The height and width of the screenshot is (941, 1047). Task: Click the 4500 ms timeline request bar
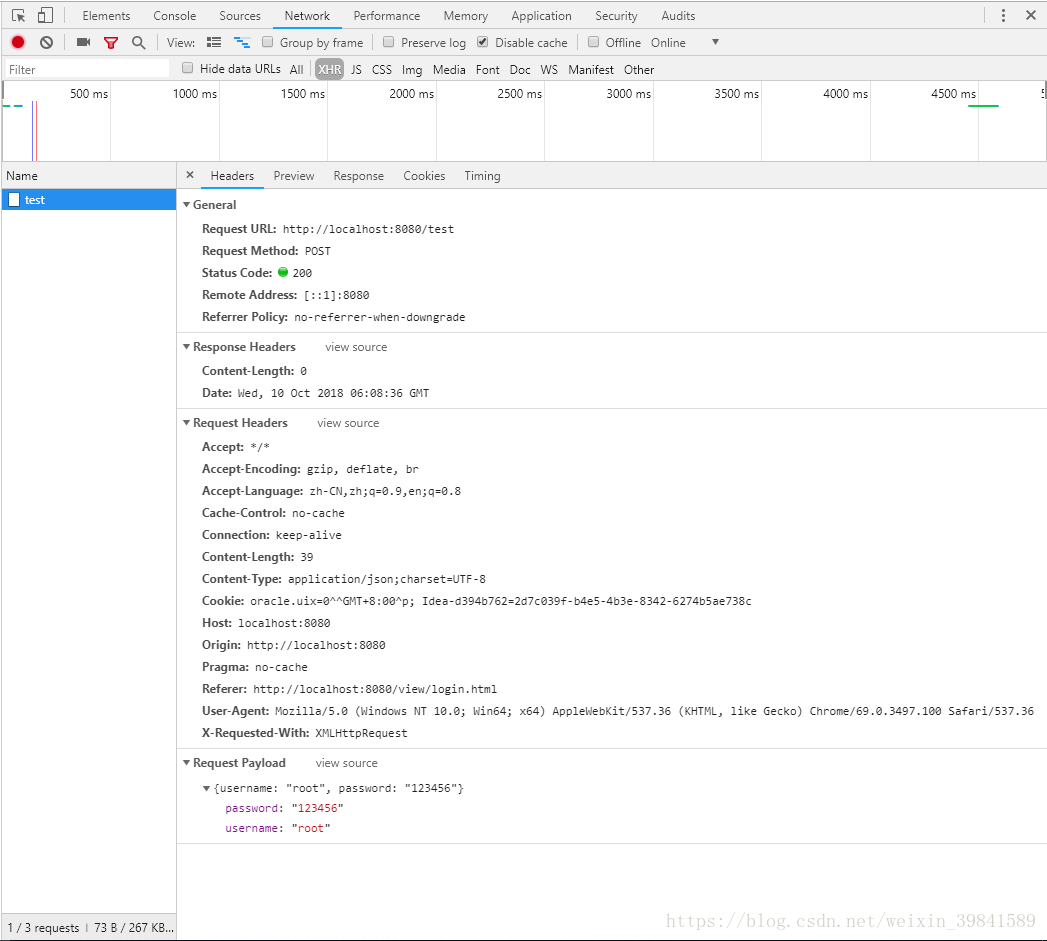(983, 106)
